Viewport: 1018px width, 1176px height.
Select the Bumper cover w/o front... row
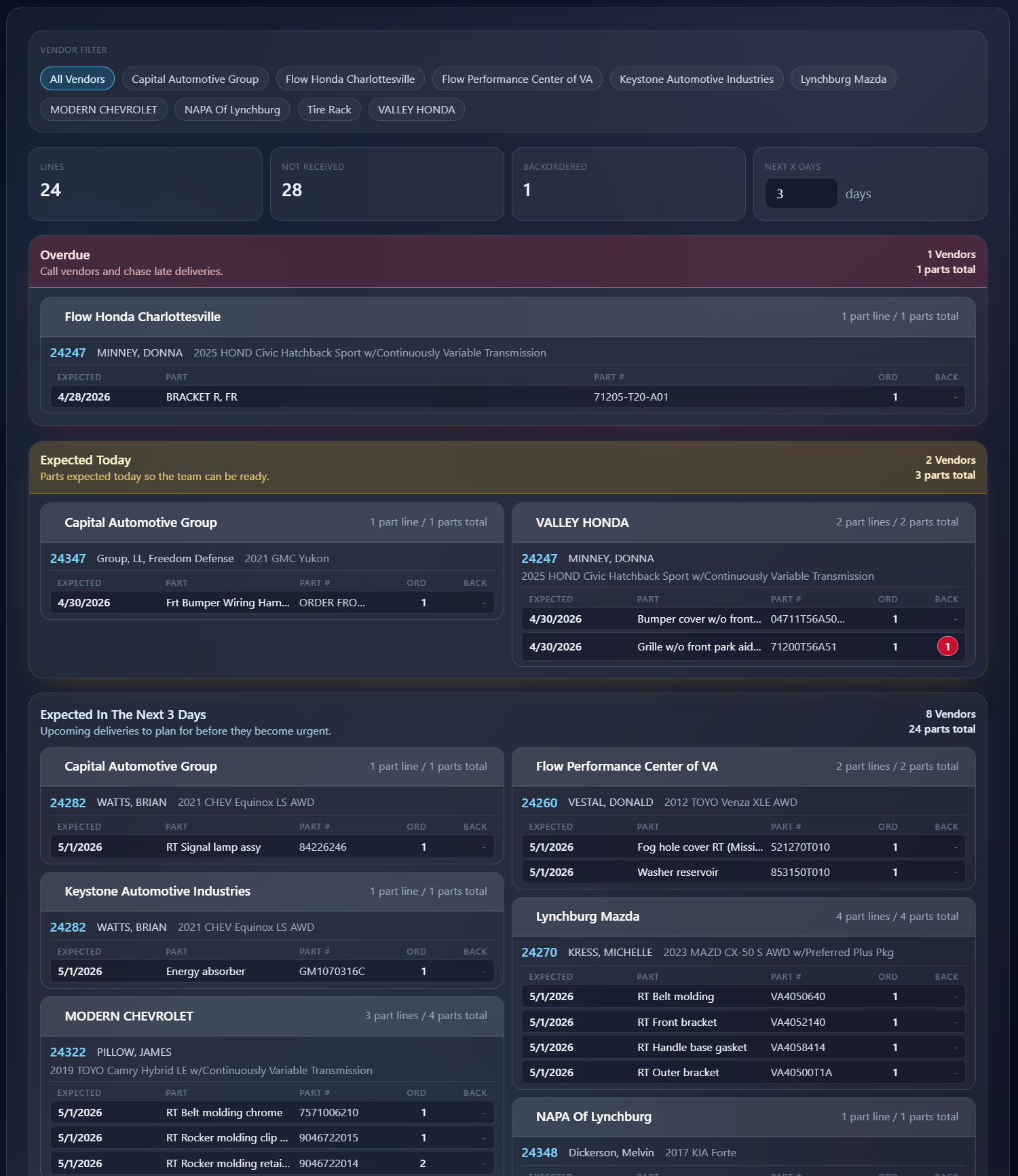743,619
